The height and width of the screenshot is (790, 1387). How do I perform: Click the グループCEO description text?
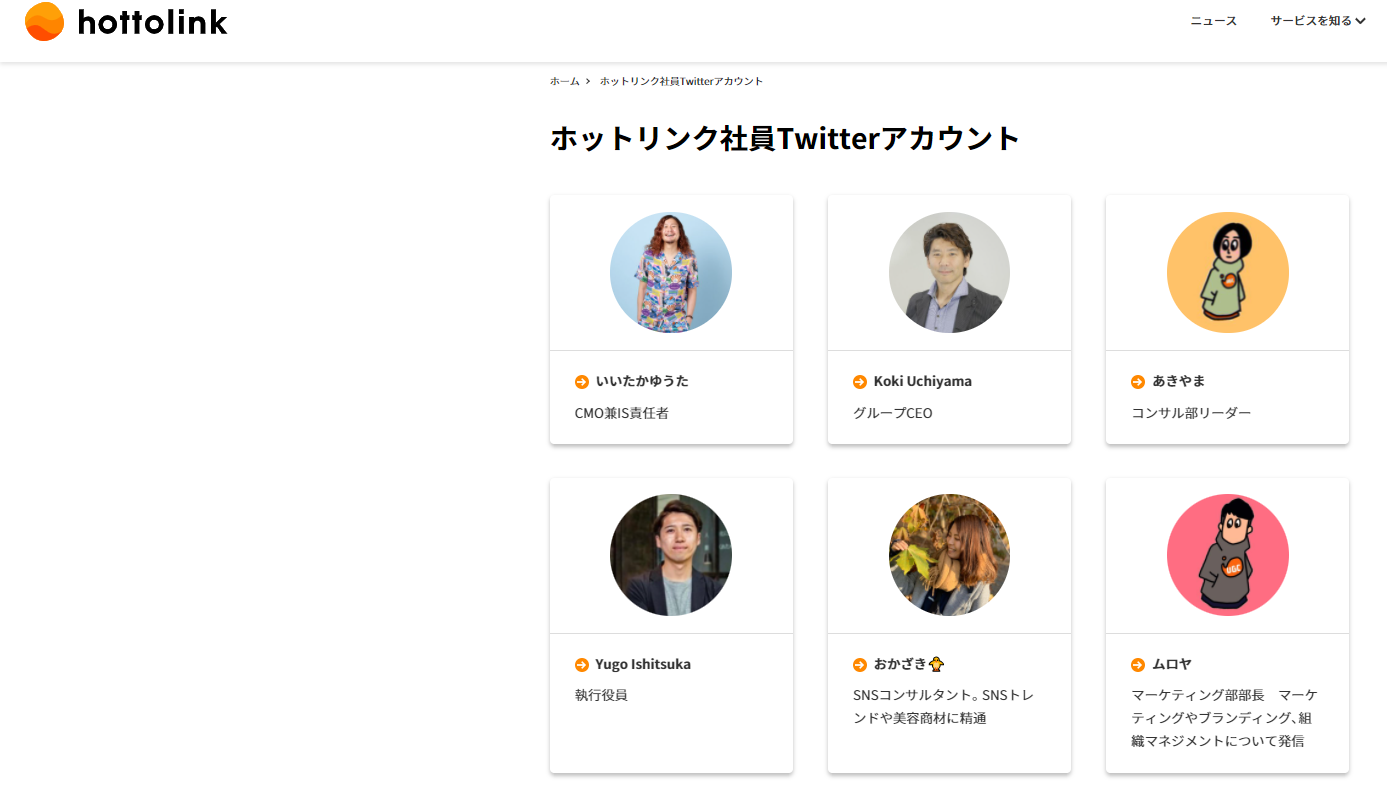click(x=893, y=412)
